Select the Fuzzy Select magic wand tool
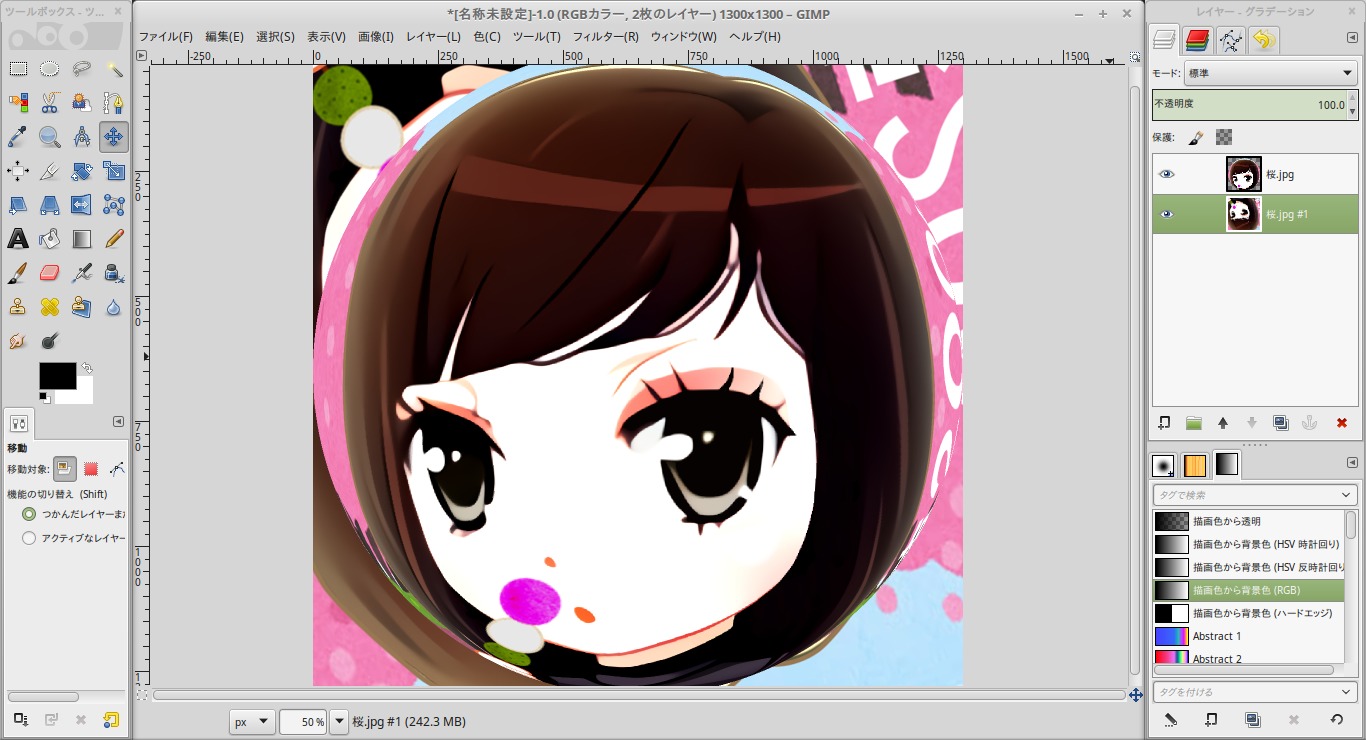This screenshot has width=1366, height=740. (114, 69)
